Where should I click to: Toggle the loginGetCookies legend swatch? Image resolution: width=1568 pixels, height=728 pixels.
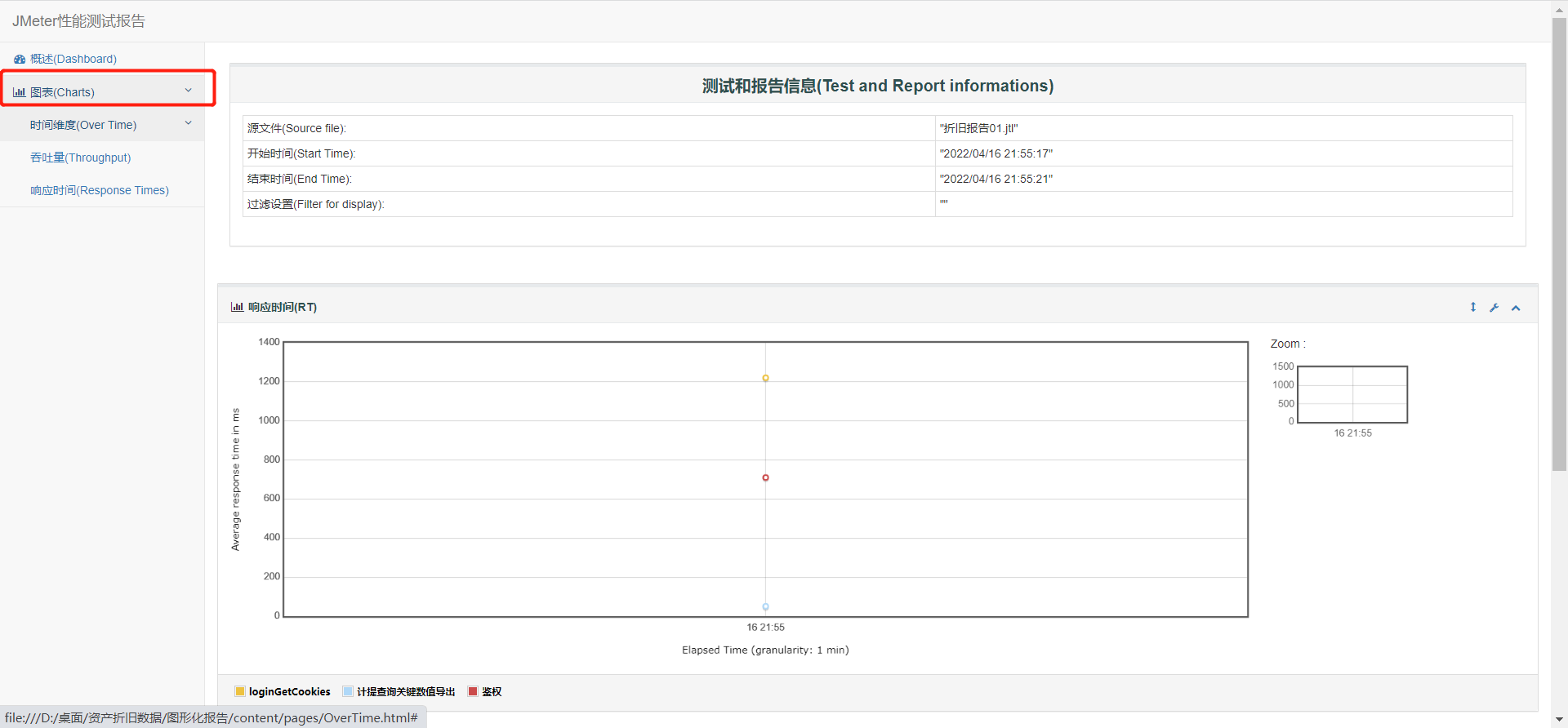point(240,691)
